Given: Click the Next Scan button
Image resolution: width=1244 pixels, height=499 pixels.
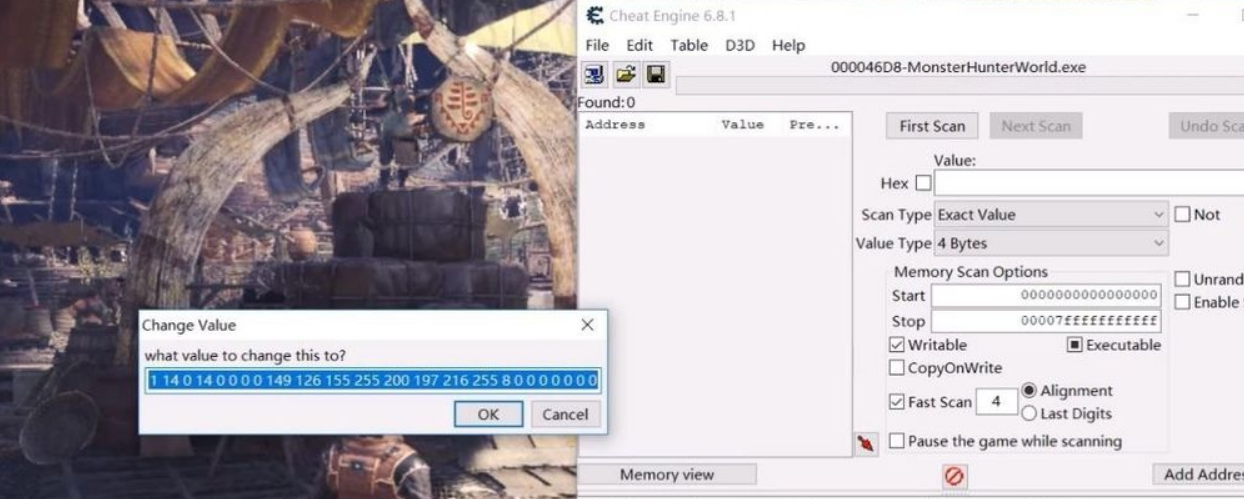Looking at the screenshot, I should (1036, 126).
